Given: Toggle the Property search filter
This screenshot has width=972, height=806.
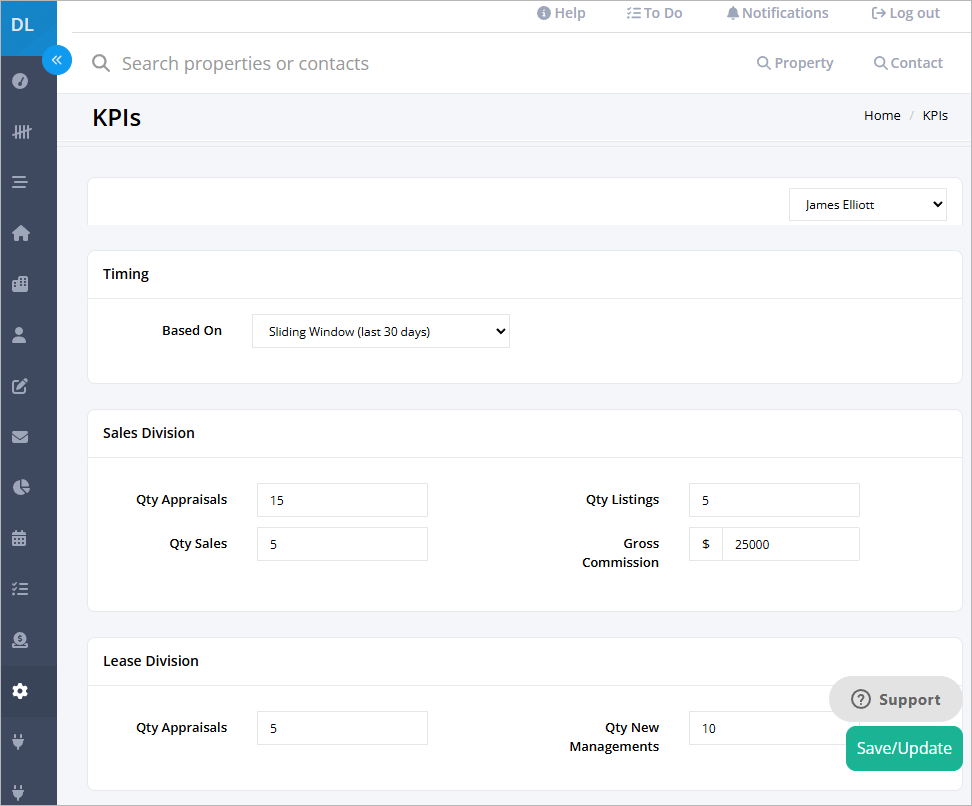Looking at the screenshot, I should (x=795, y=62).
